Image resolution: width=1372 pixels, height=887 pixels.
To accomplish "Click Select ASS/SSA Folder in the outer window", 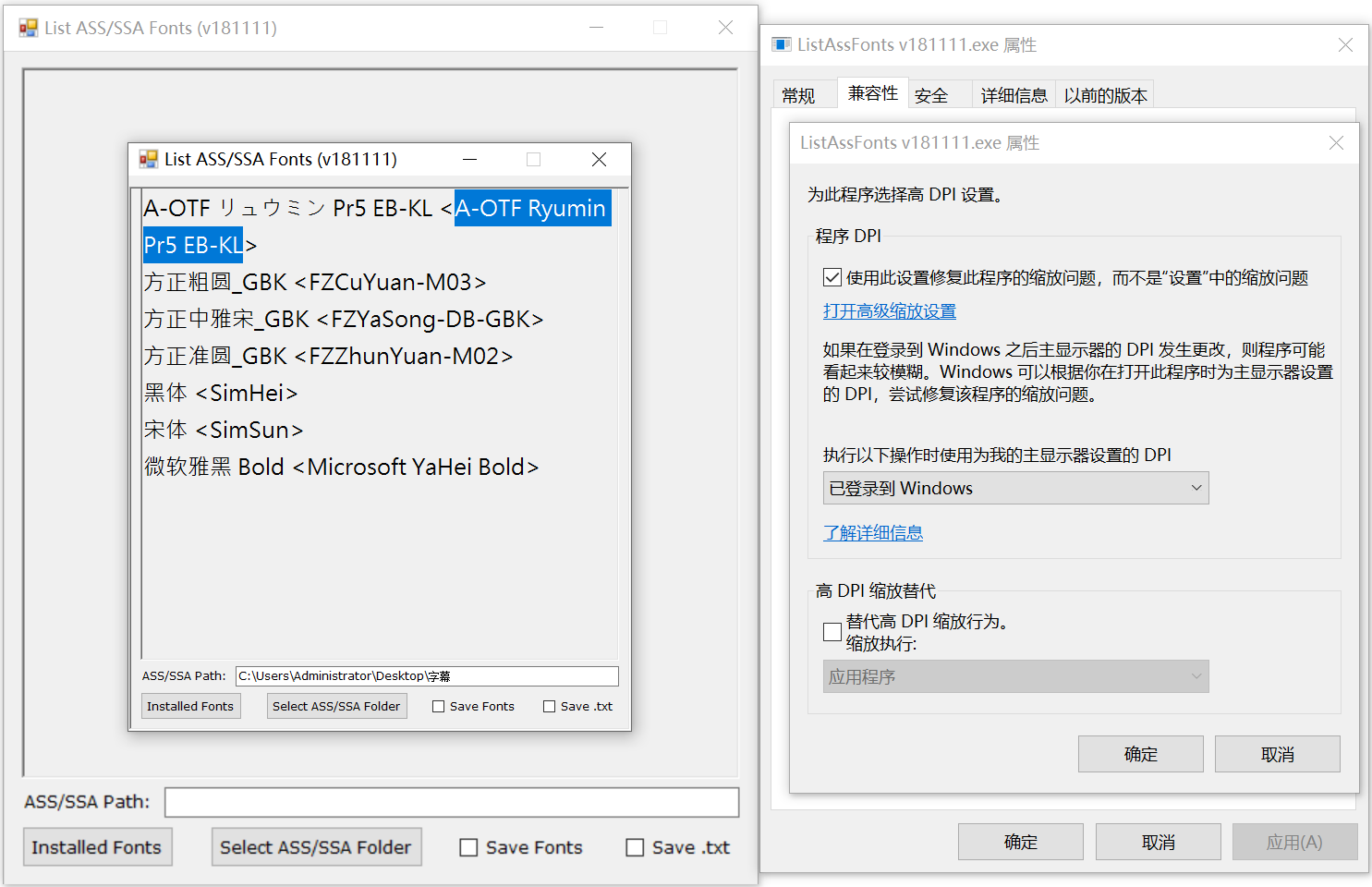I will point(316,847).
